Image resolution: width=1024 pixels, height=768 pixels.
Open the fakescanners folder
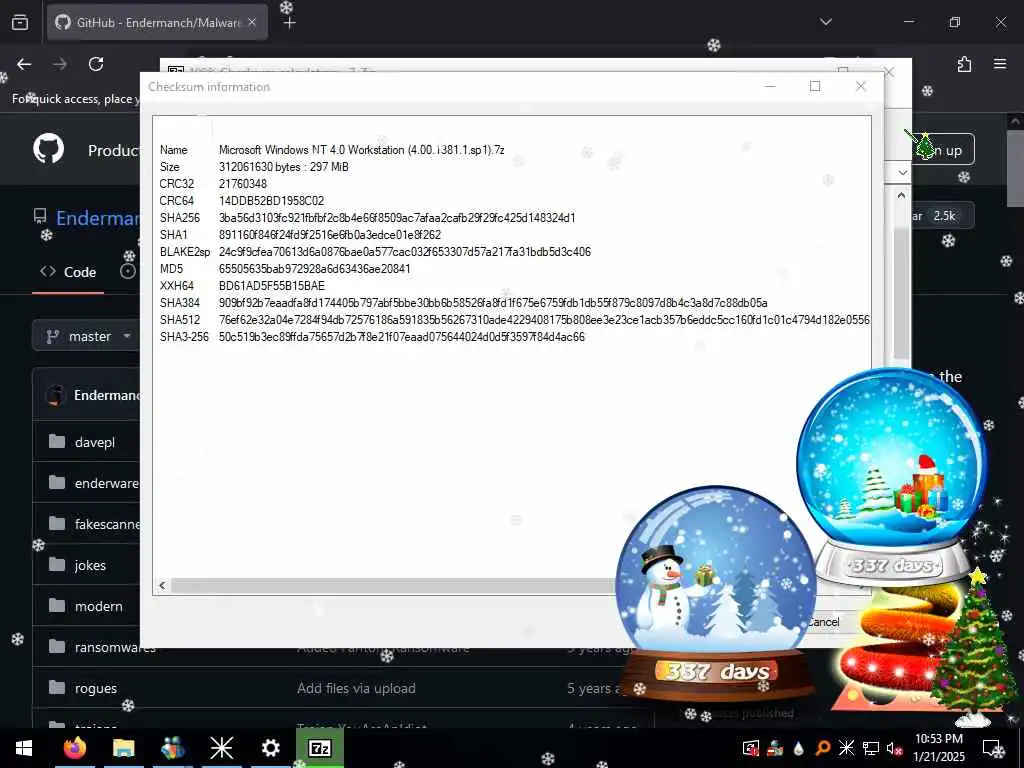pyautogui.click(x=107, y=524)
